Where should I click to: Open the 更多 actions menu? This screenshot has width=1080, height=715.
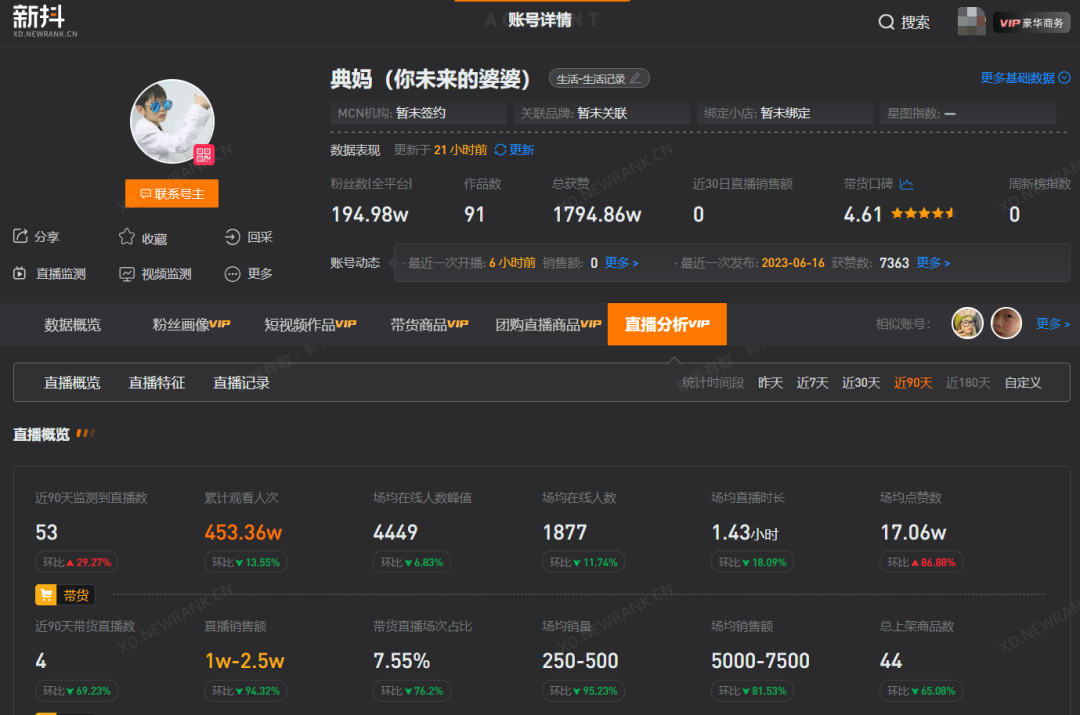point(232,273)
